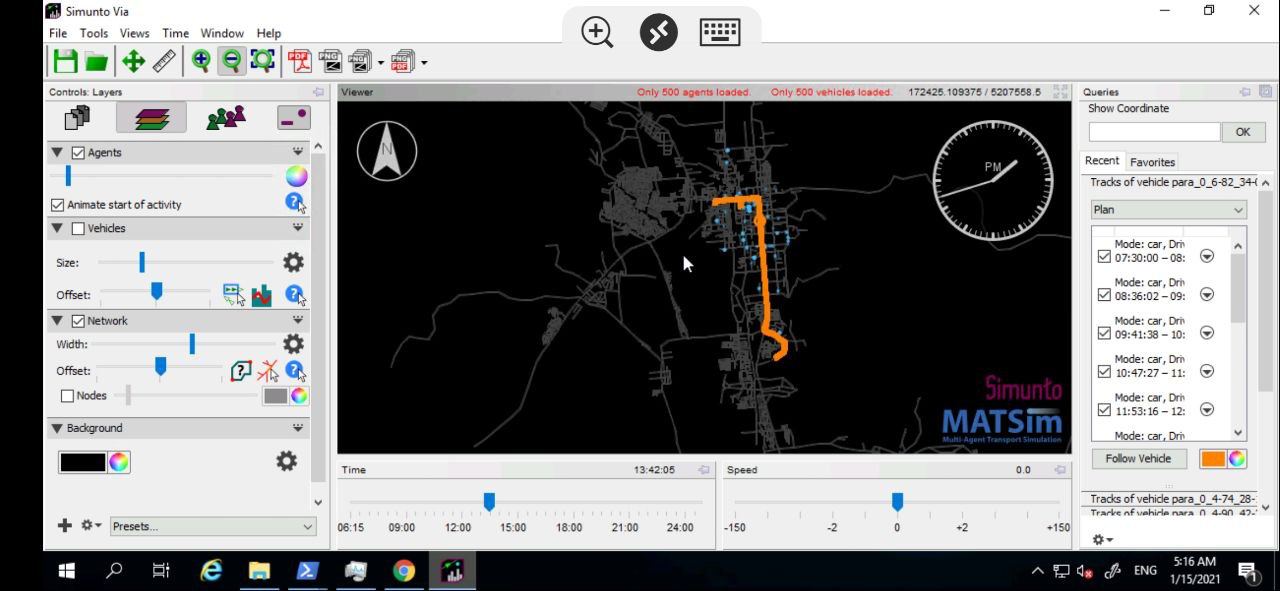This screenshot has height=591, width=1280.
Task: Activate the zoom out magnifier tool
Action: click(231, 61)
